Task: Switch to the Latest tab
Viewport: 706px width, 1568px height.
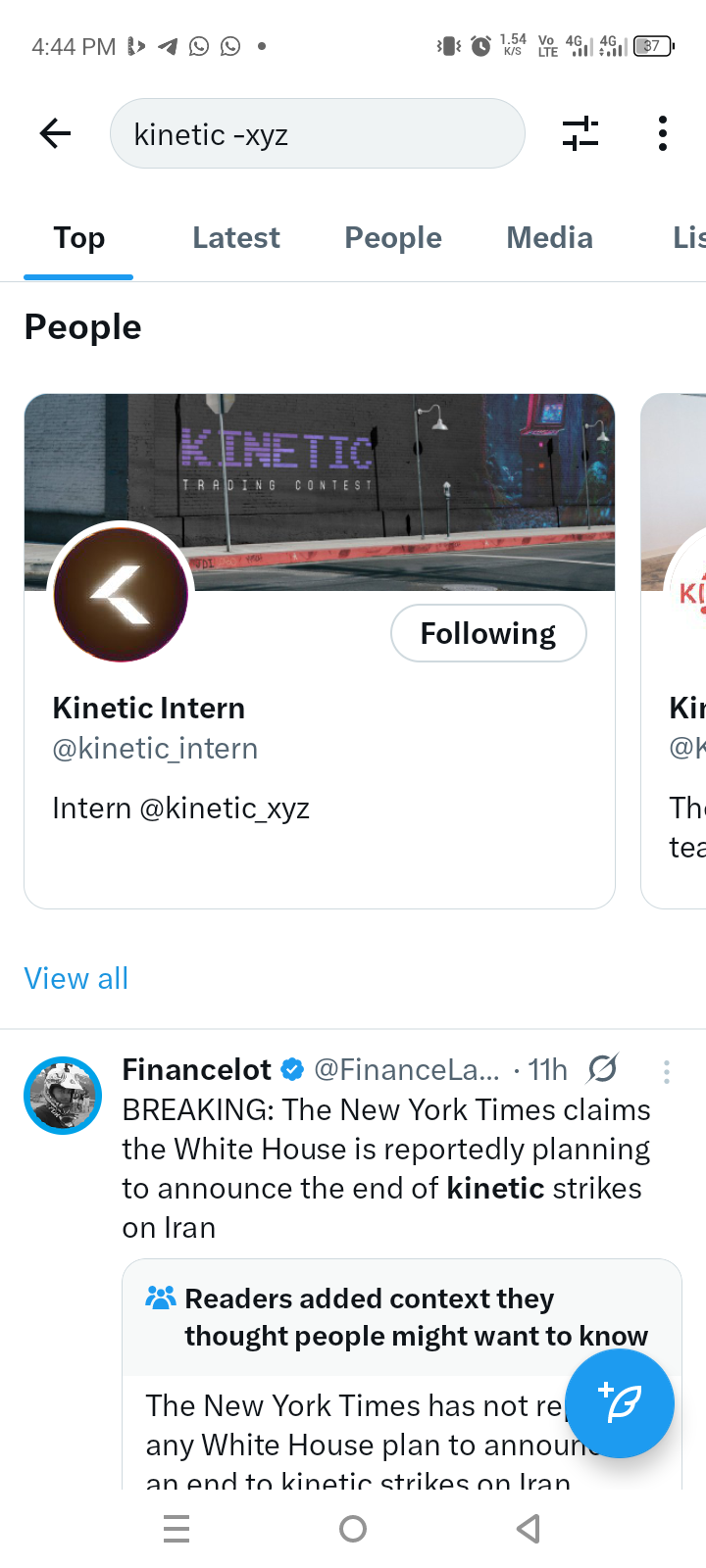Action: (x=236, y=238)
